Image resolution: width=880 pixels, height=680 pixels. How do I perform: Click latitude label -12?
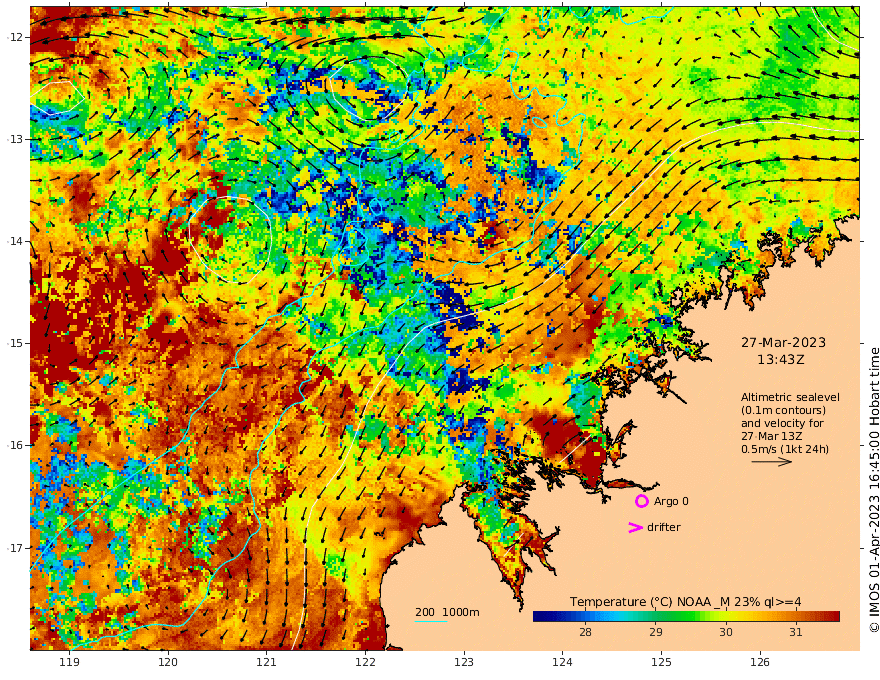coord(15,37)
